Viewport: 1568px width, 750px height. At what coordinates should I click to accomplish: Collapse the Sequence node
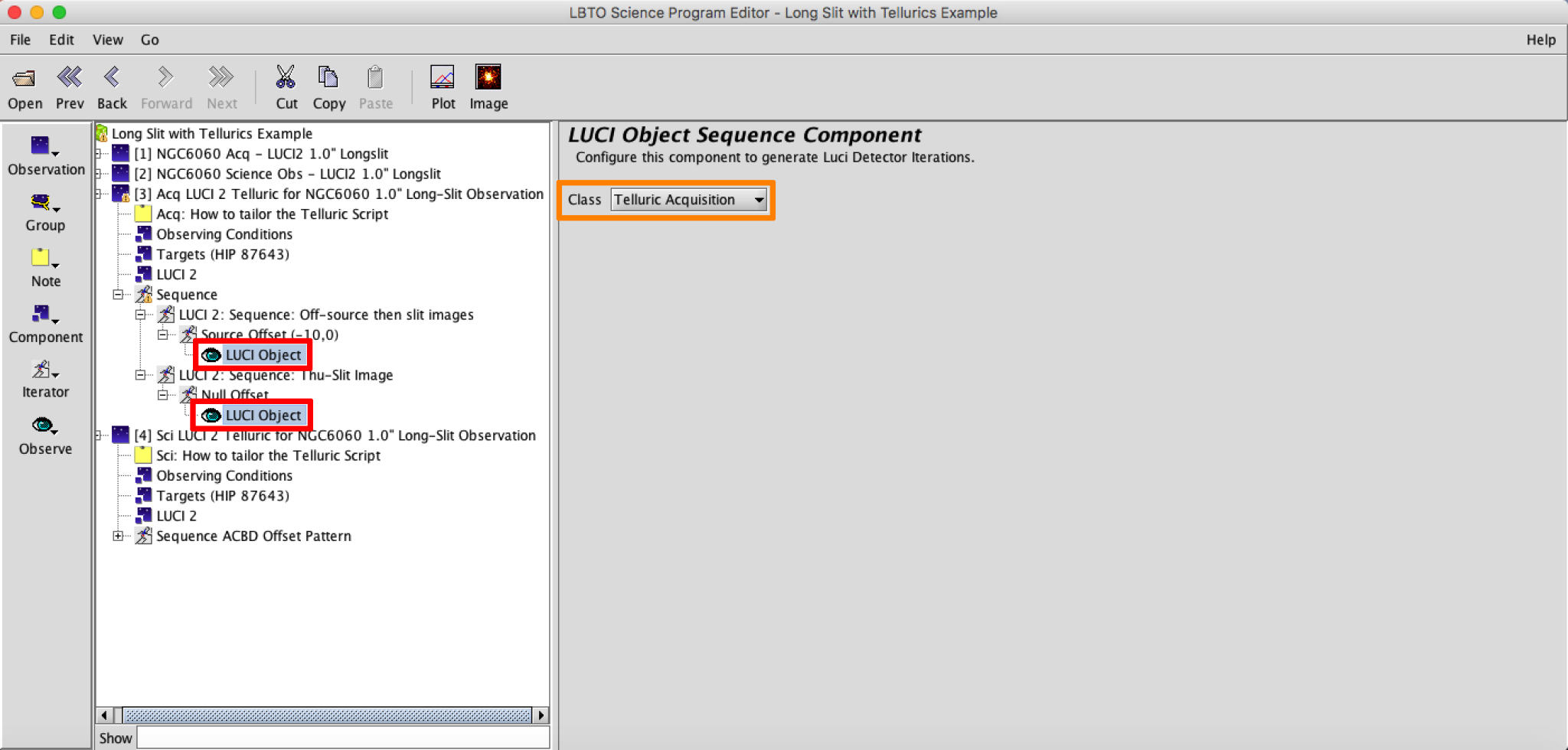(118, 295)
